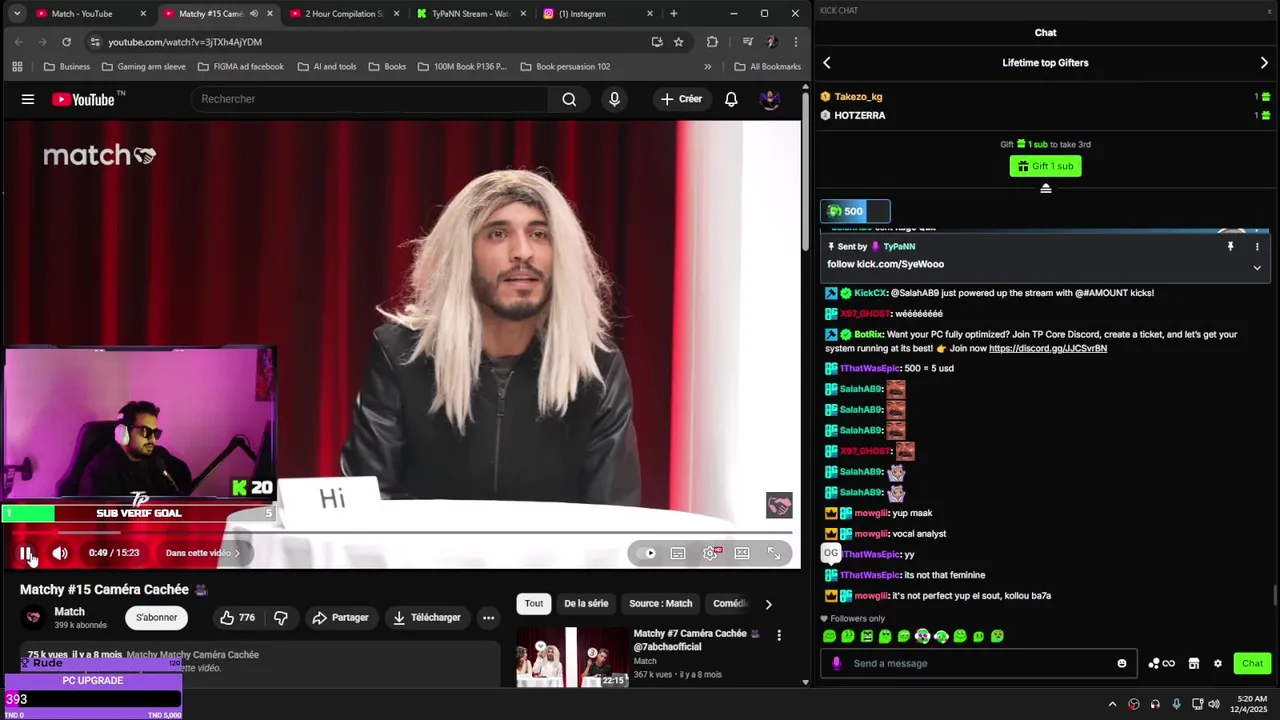Viewport: 1280px width, 720px height.
Task: Open YouTube account avatar menu
Action: [x=770, y=99]
